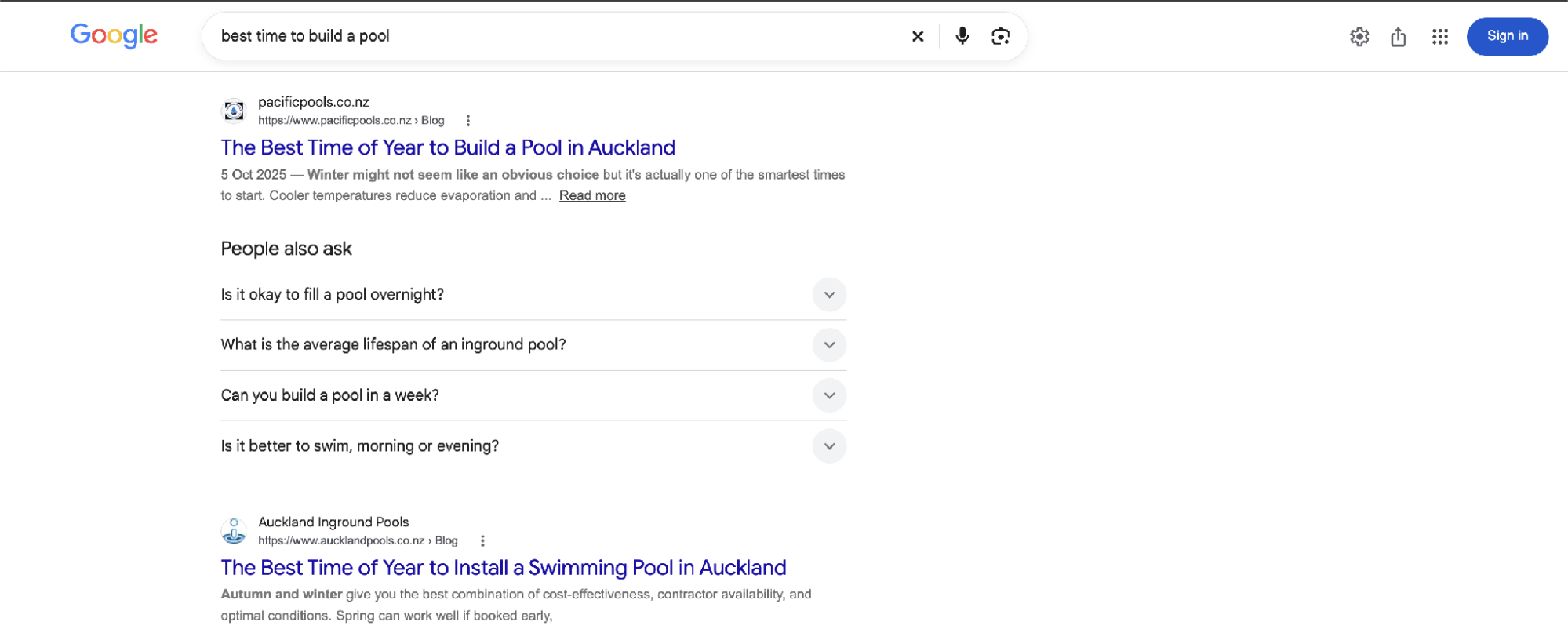The height and width of the screenshot is (640, 1568).
Task: Open the more options dots for the pacificpools result
Action: click(468, 120)
